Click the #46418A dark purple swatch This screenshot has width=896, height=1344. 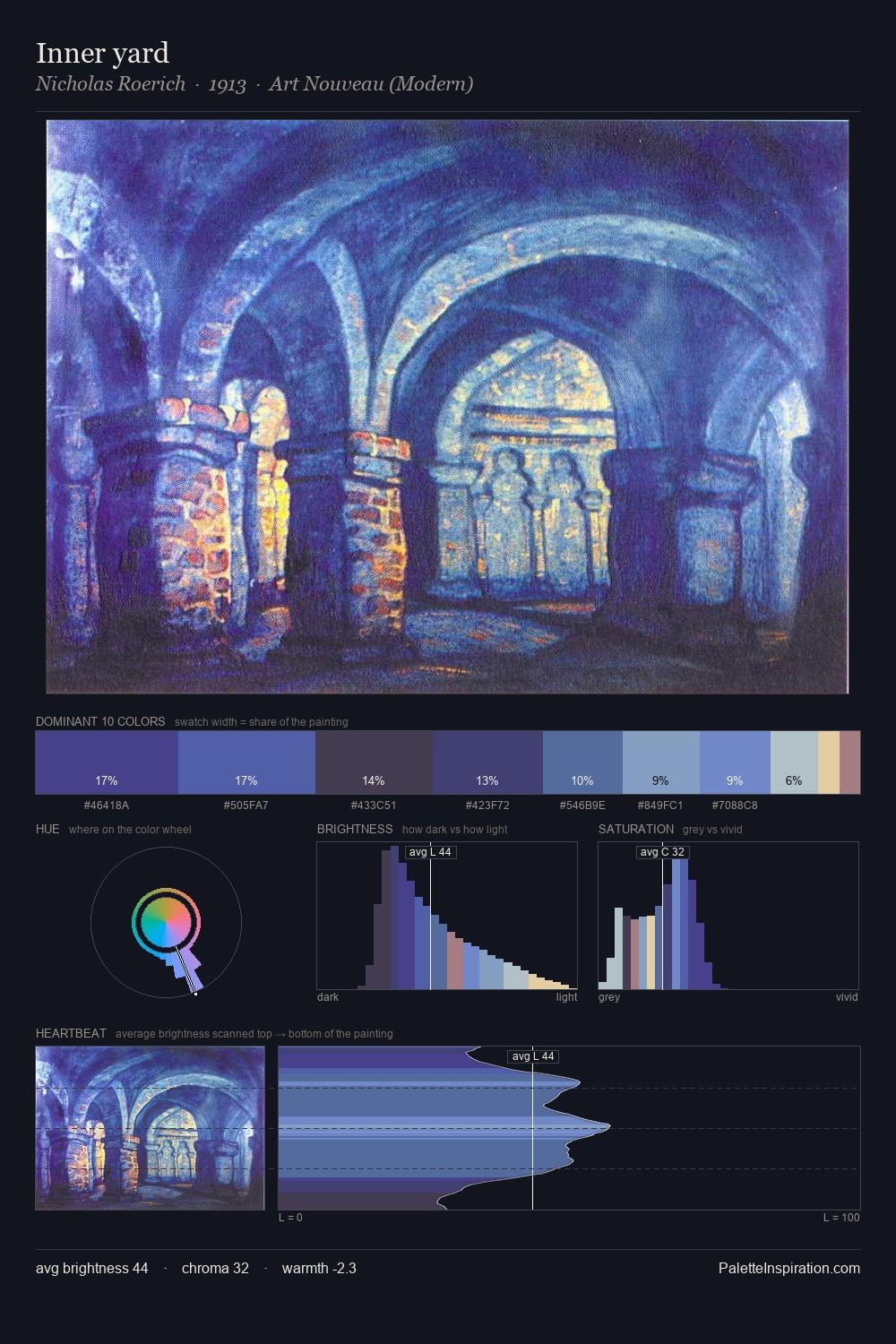107,762
